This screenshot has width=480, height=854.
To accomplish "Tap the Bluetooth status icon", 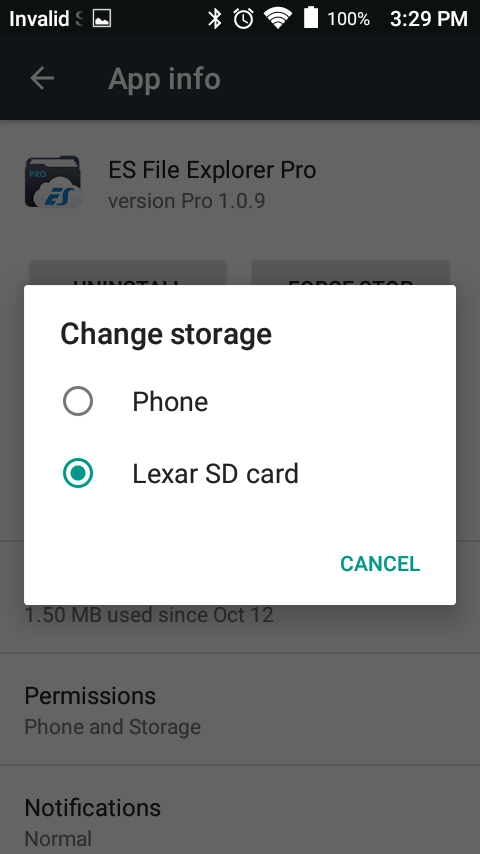I will (215, 19).
